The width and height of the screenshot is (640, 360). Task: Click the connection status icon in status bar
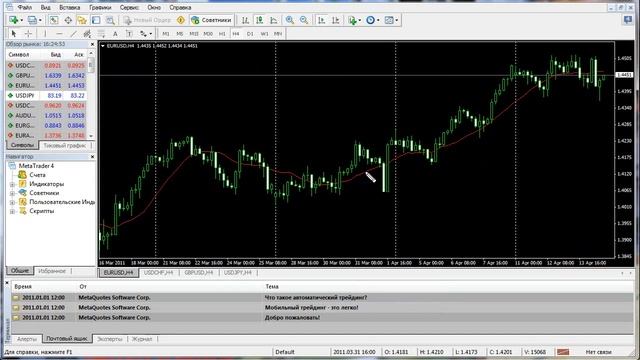(563, 351)
